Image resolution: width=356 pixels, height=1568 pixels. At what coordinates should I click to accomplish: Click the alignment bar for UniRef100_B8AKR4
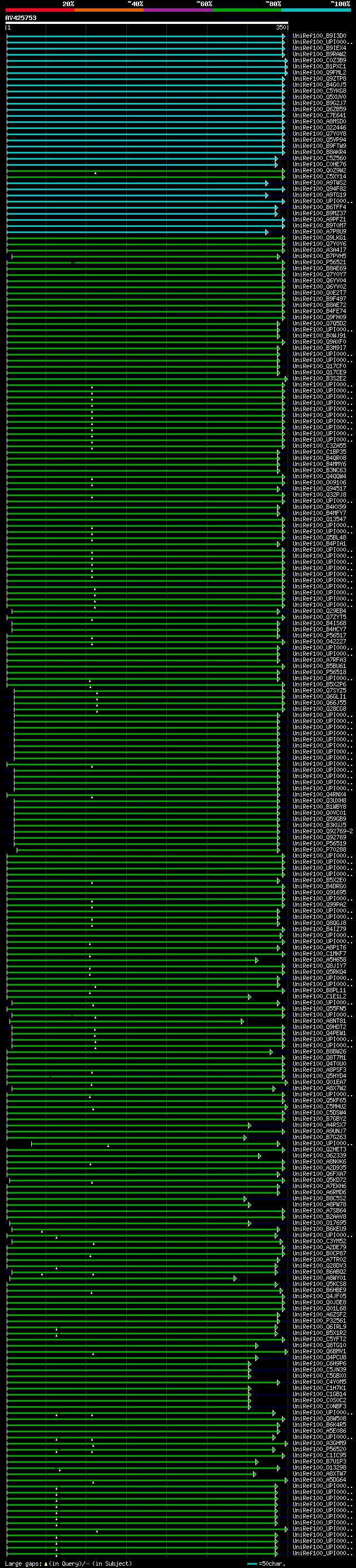coord(145,152)
